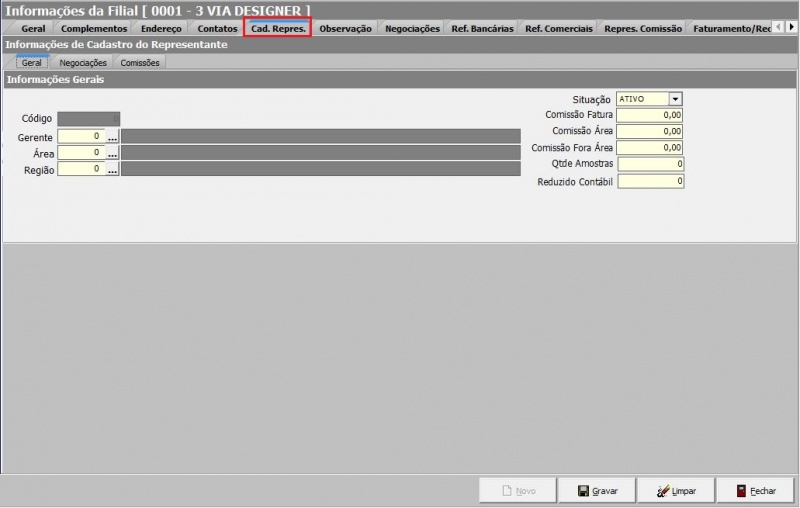Open Gerente lookup ellipsis button
Viewport: 800px width, 508px height.
pos(113,137)
